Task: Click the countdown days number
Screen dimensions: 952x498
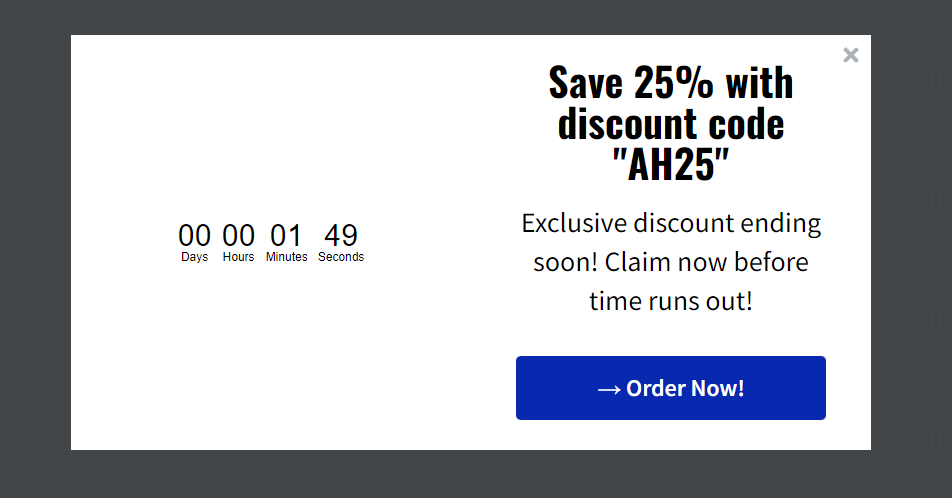Action: coord(195,236)
